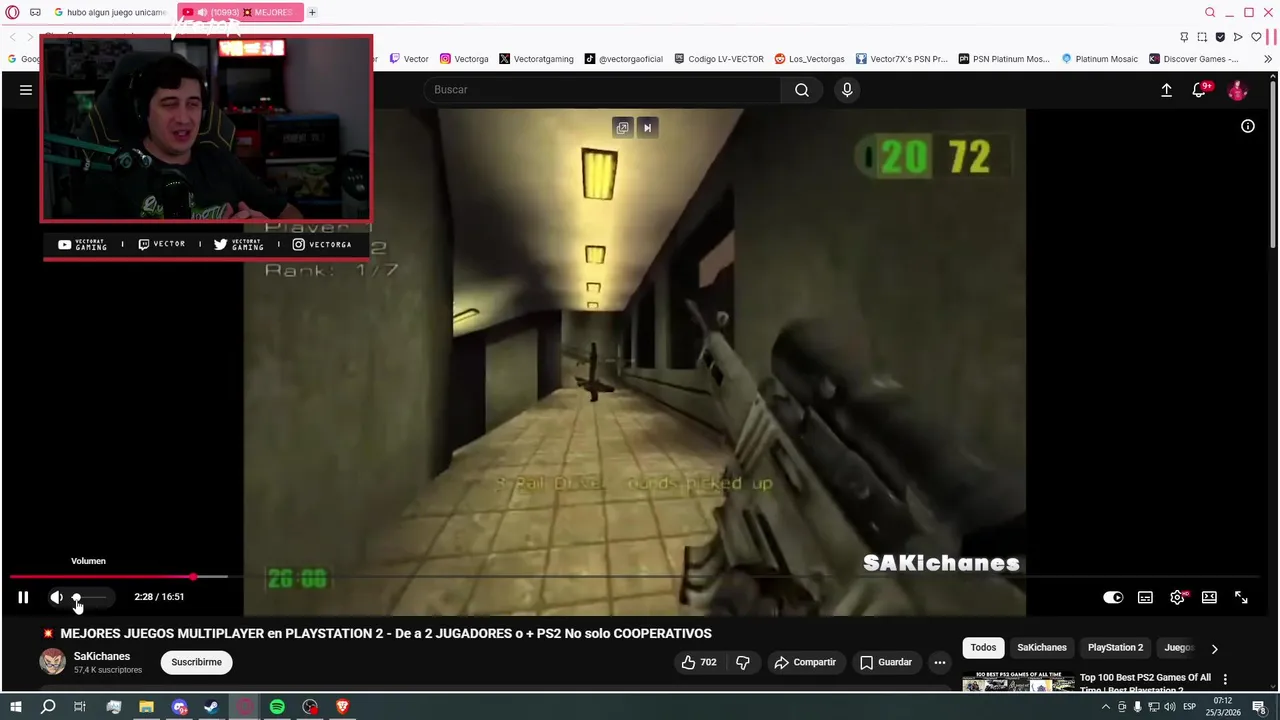1280x720 pixels.
Task: Subscribe with the Suscribirme button
Action: click(196, 662)
